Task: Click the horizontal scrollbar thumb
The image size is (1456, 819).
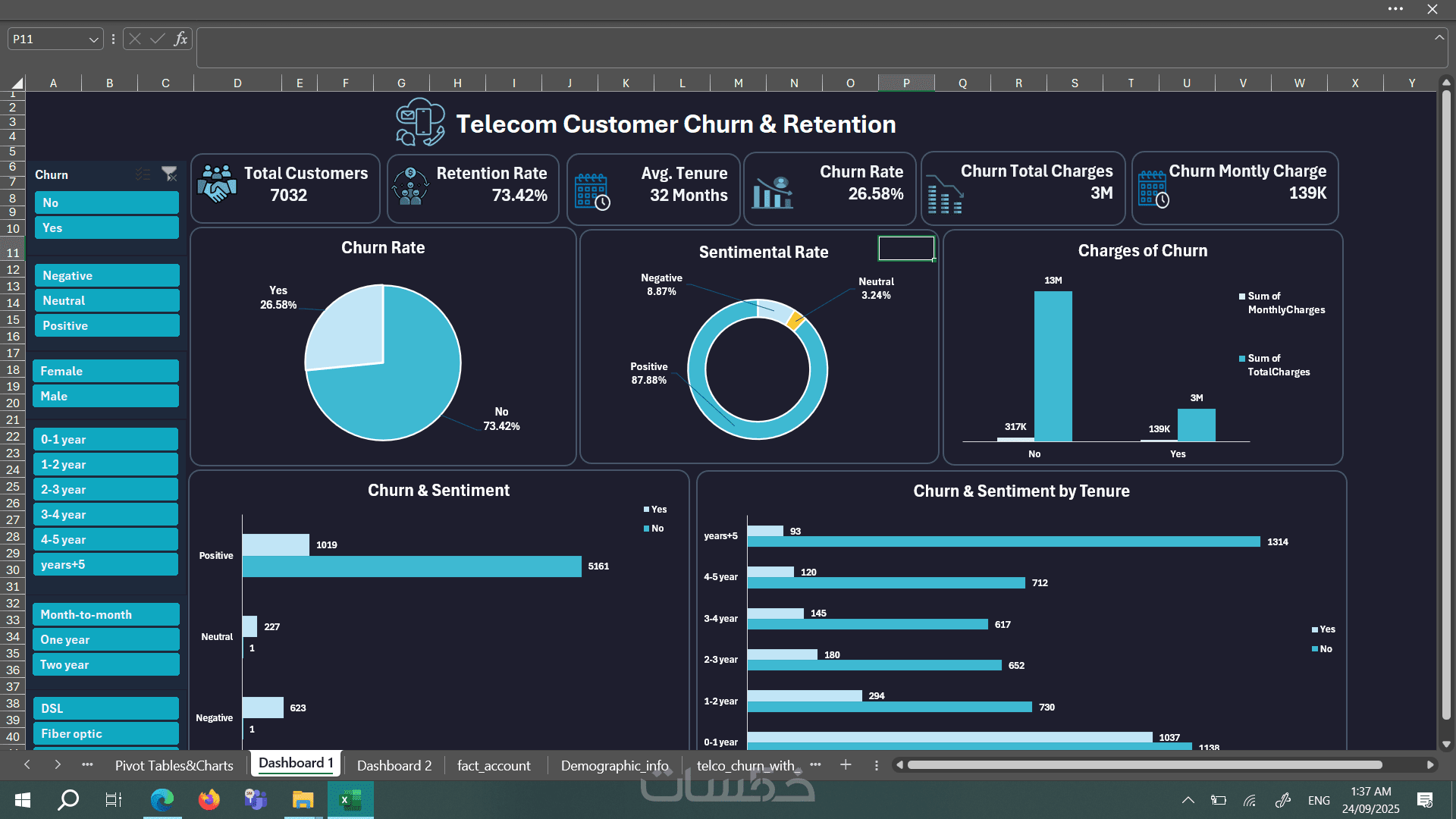Action: (x=1145, y=765)
